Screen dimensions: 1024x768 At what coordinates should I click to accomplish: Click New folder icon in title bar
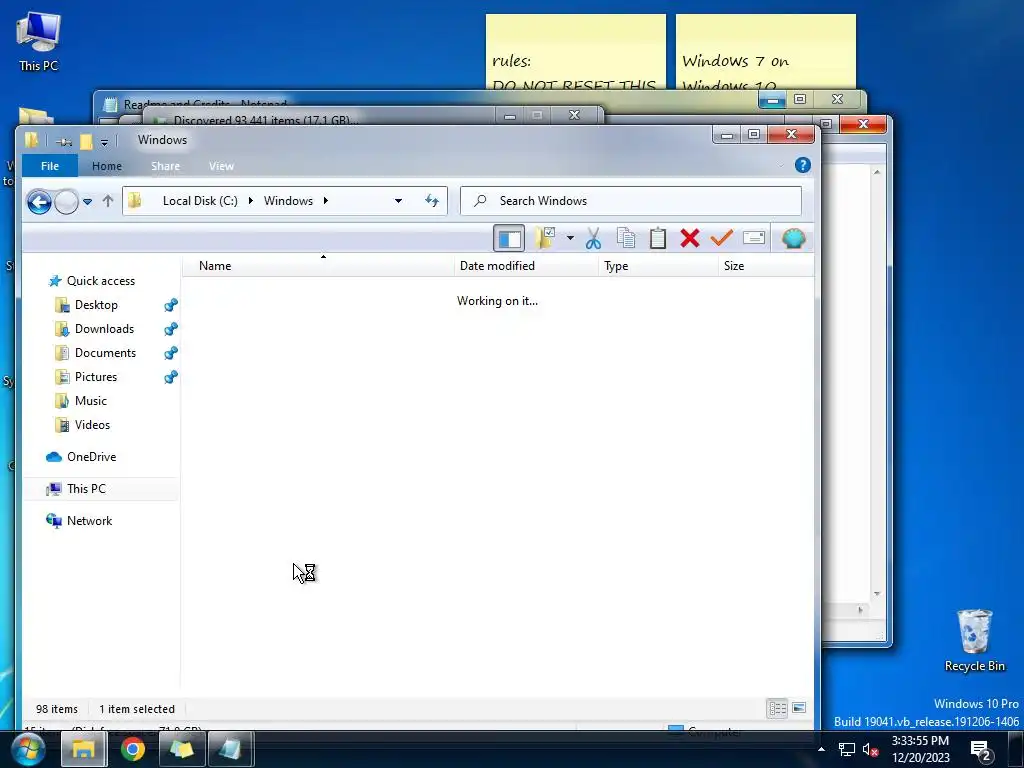(x=86, y=141)
